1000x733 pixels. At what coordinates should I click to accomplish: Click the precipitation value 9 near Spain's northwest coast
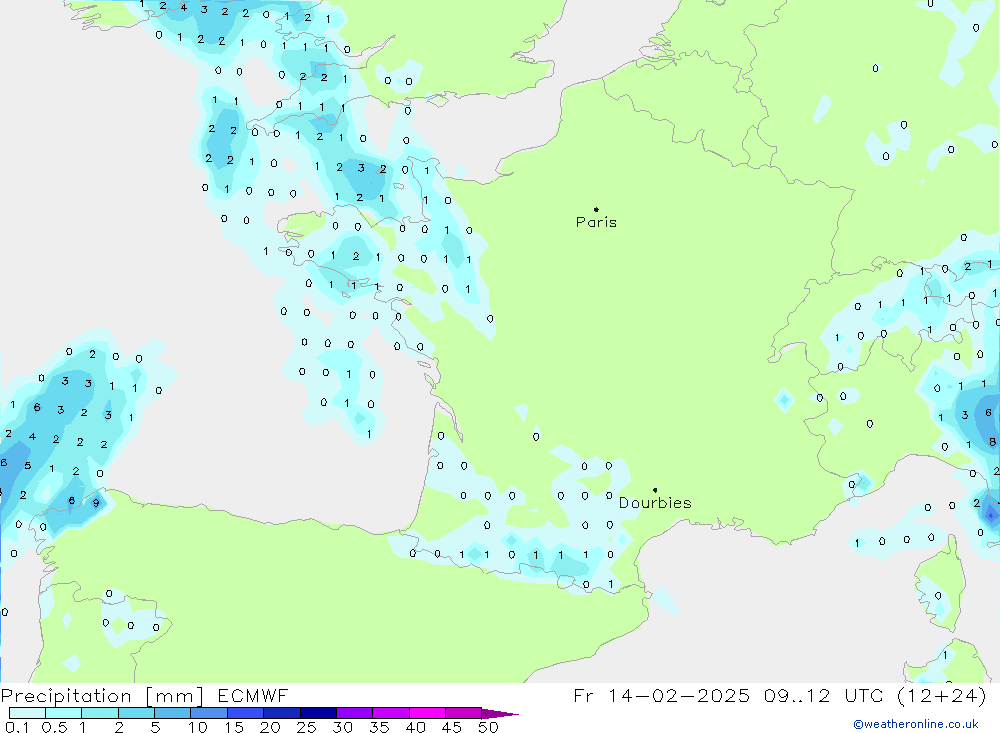[96, 503]
